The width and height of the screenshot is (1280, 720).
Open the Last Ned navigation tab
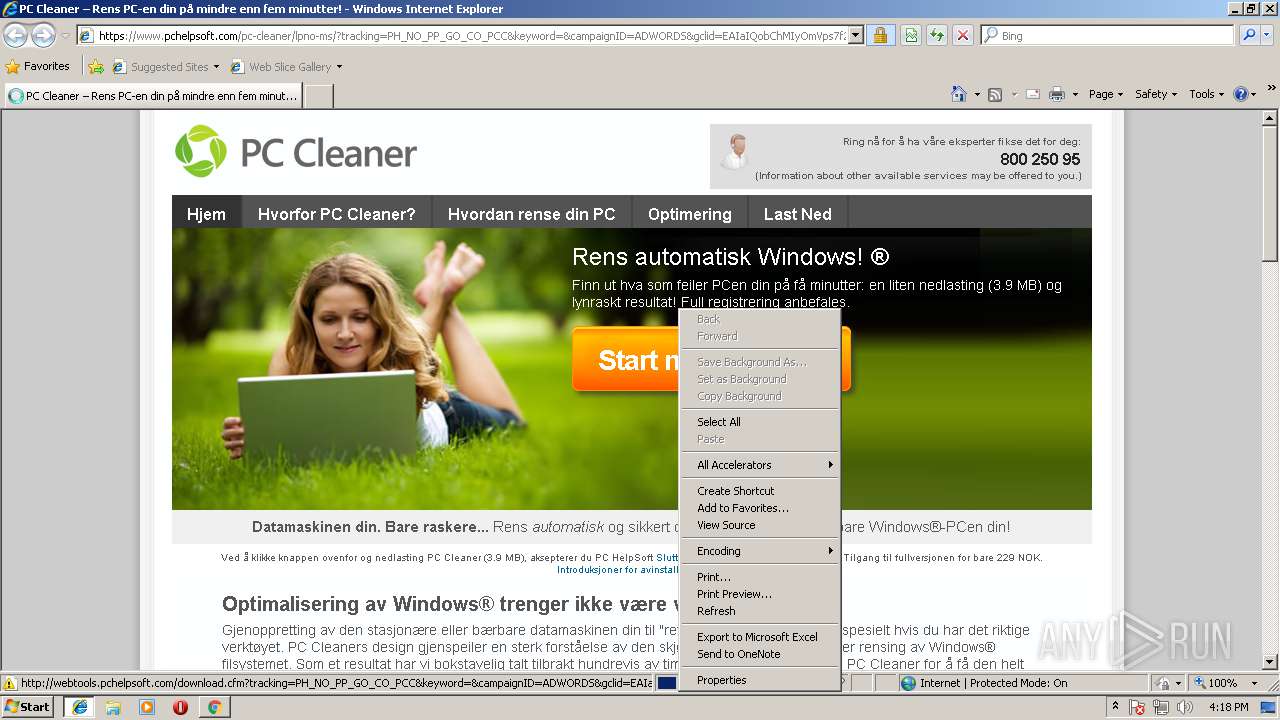(797, 213)
